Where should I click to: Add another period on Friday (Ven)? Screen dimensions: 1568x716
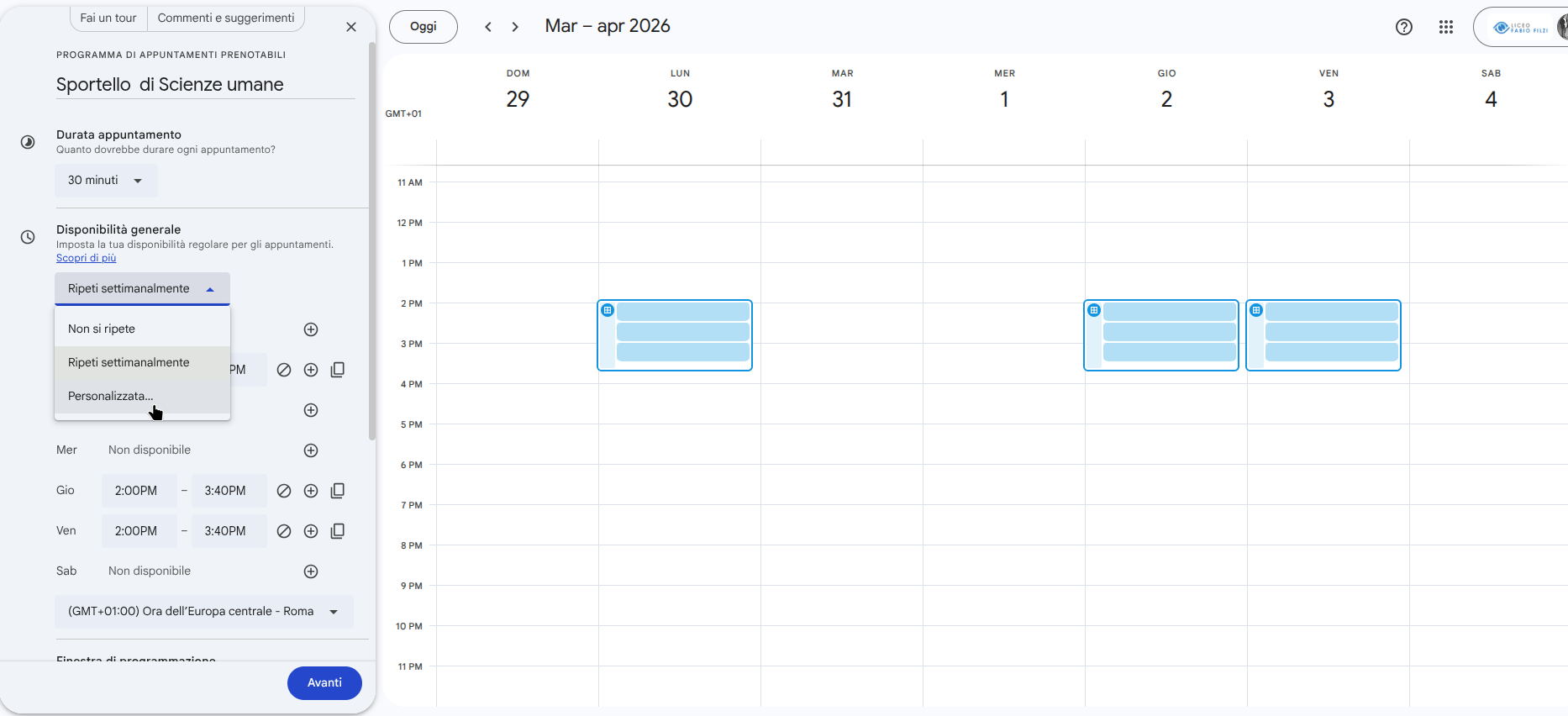[x=311, y=531]
